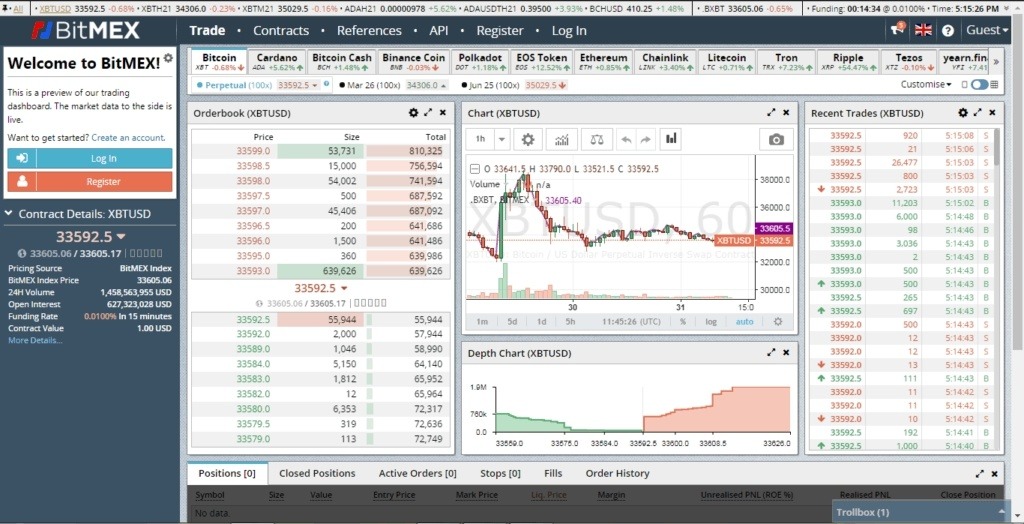
Task: Click the Recent Trades scrollbar
Action: point(997,147)
